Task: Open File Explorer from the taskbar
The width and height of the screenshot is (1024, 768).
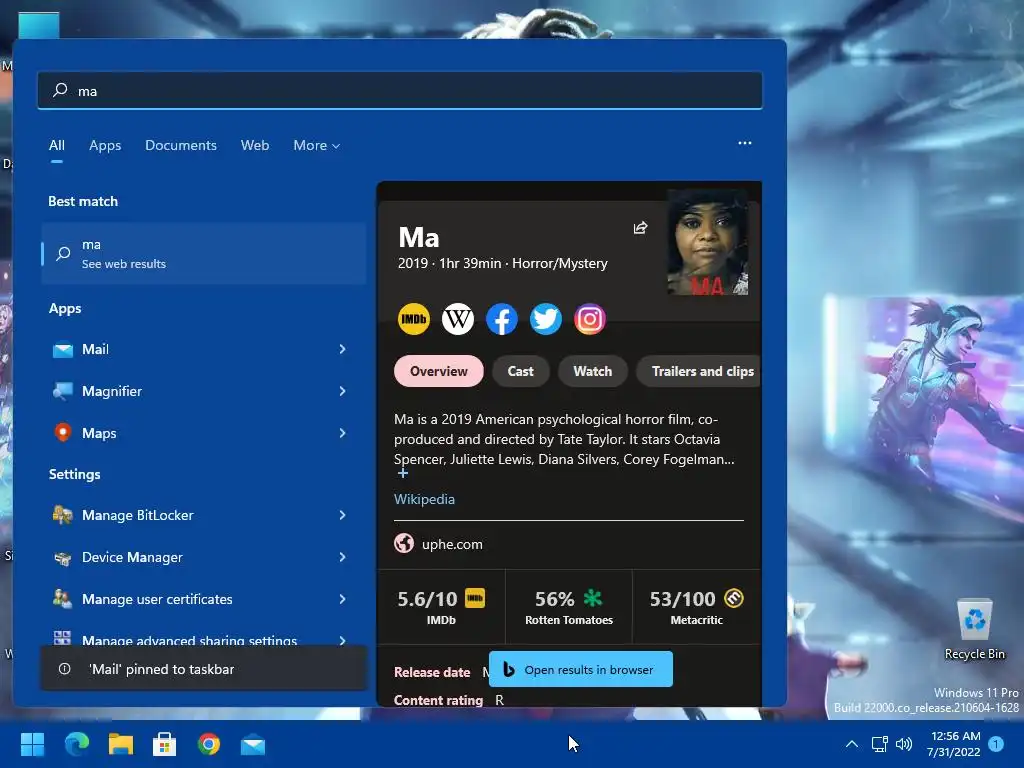Action: (121, 744)
